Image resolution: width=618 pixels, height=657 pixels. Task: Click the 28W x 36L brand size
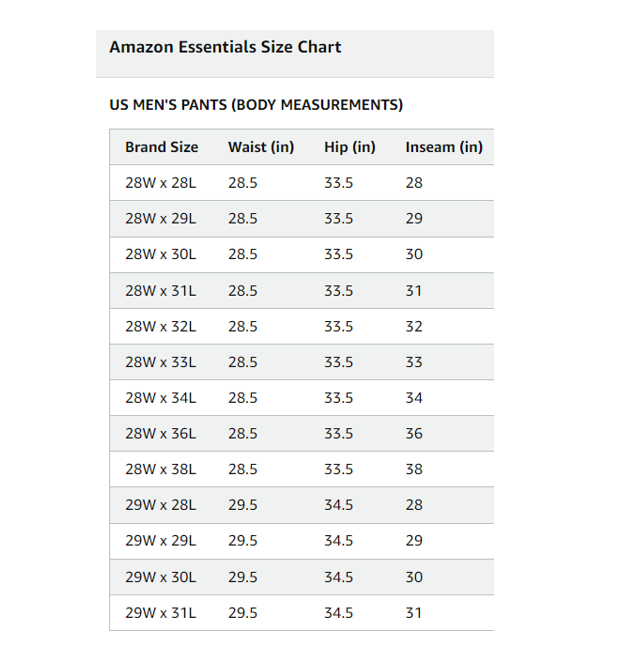[x=160, y=434]
